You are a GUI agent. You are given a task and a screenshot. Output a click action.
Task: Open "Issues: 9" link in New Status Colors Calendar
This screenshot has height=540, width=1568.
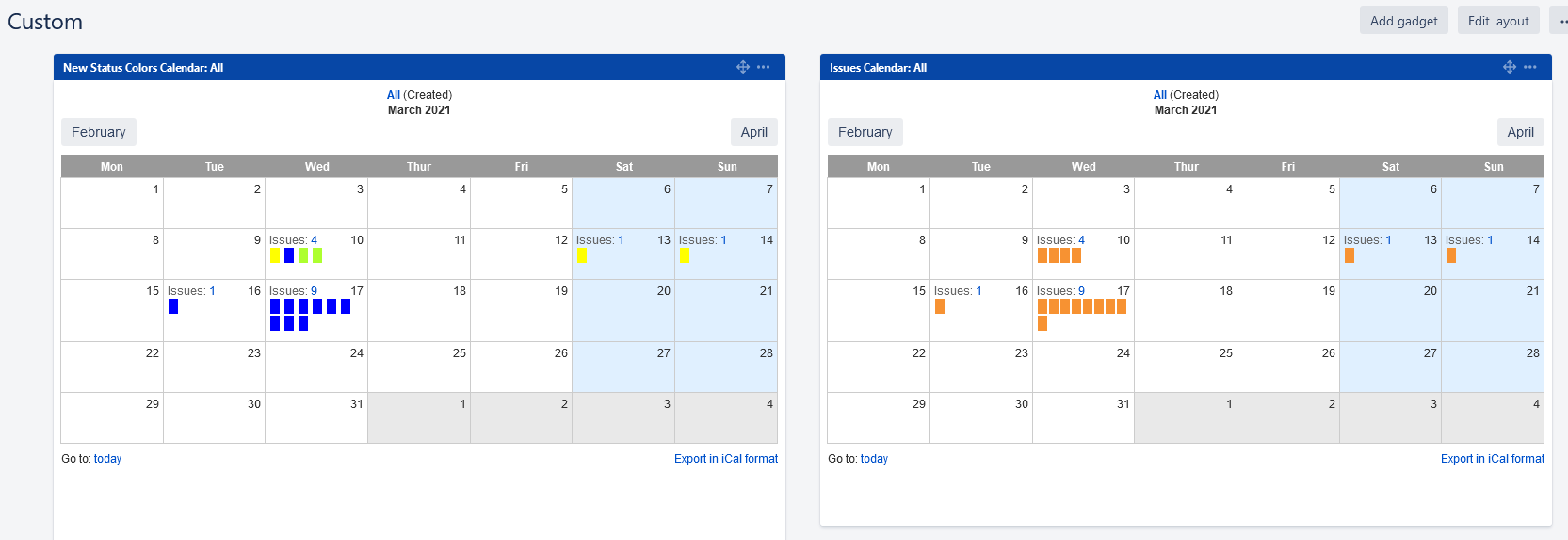point(314,291)
